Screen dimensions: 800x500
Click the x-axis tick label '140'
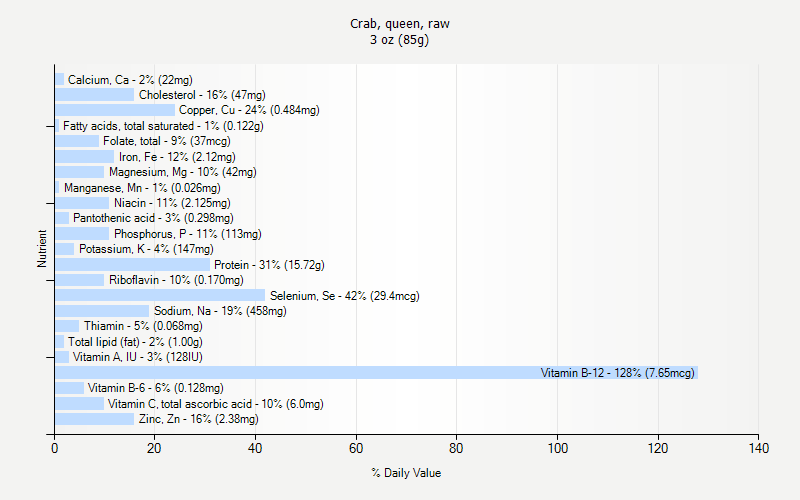[x=759, y=448]
